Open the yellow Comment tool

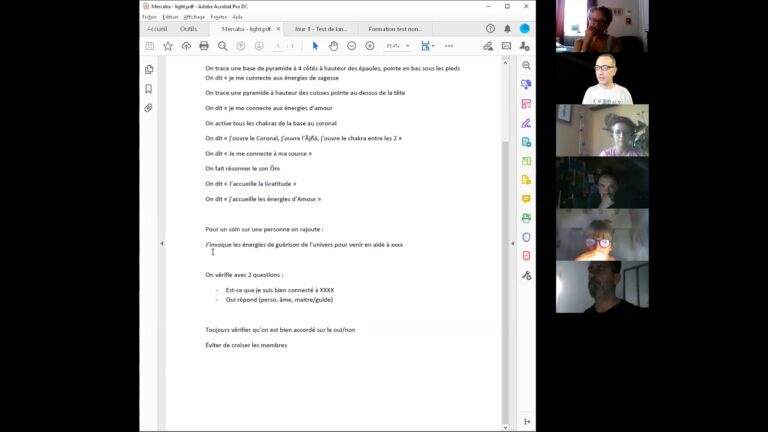[x=526, y=199]
